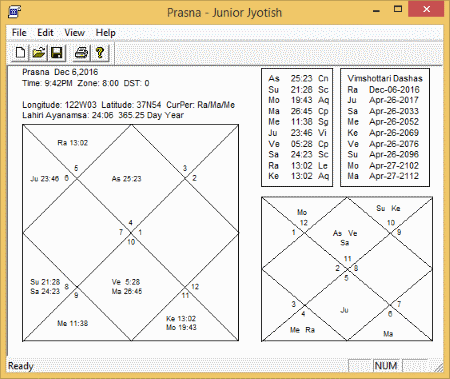The width and height of the screenshot is (450, 379).
Task: Minimize the Junior Jyotish window
Action: point(376,10)
